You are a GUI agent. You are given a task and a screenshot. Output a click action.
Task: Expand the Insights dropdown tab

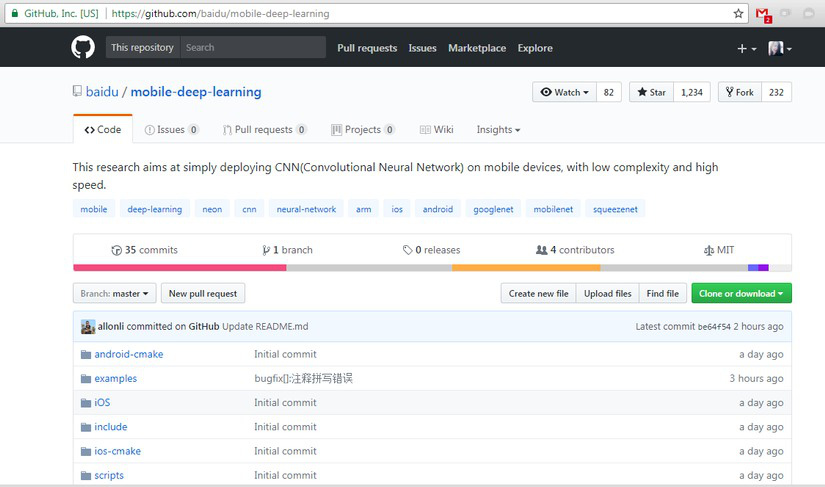click(x=498, y=129)
